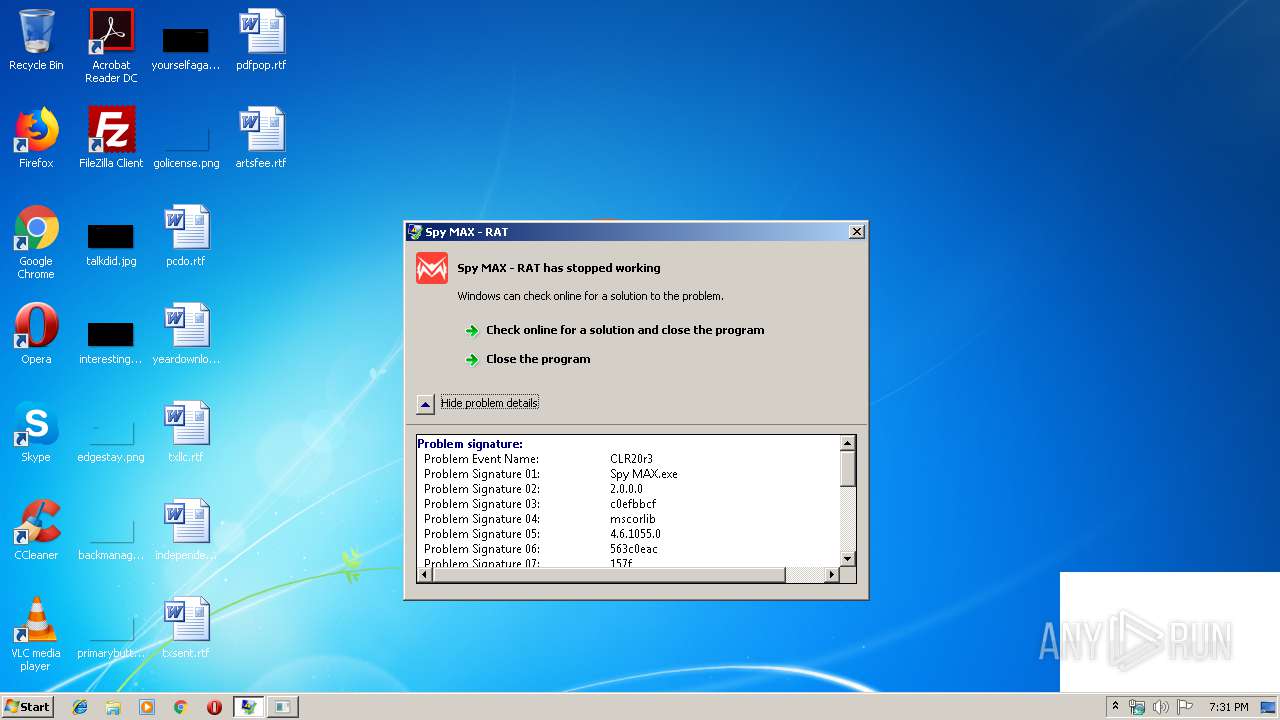This screenshot has width=1280, height=720.
Task: Open the Start menu
Action: (28, 707)
